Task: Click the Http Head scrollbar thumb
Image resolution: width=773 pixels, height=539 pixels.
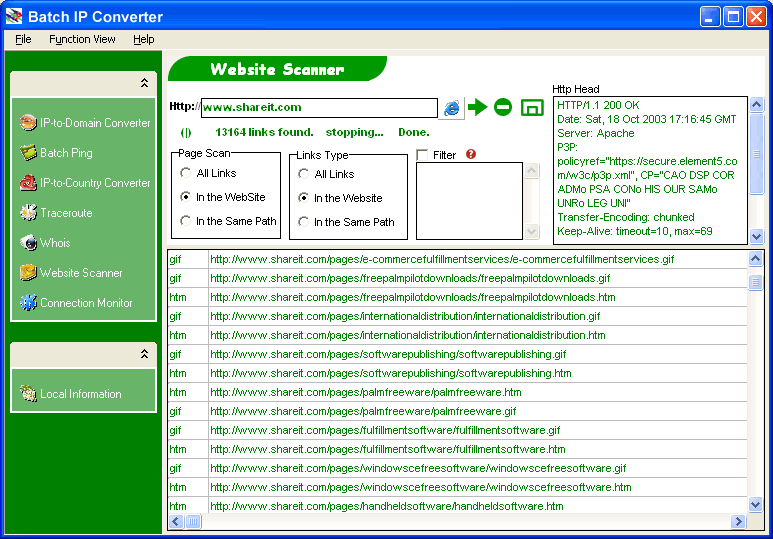Action: coord(757,153)
